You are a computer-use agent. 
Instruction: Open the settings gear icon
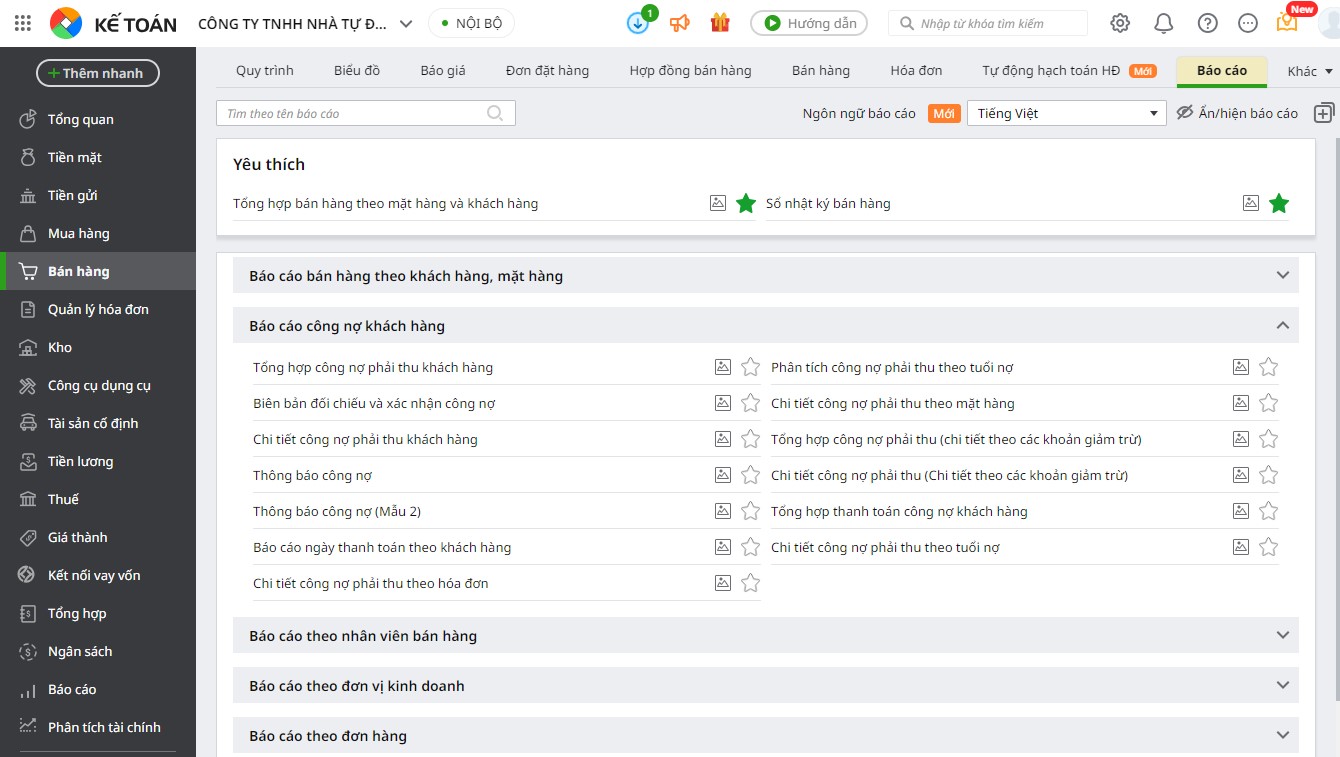pyautogui.click(x=1120, y=23)
